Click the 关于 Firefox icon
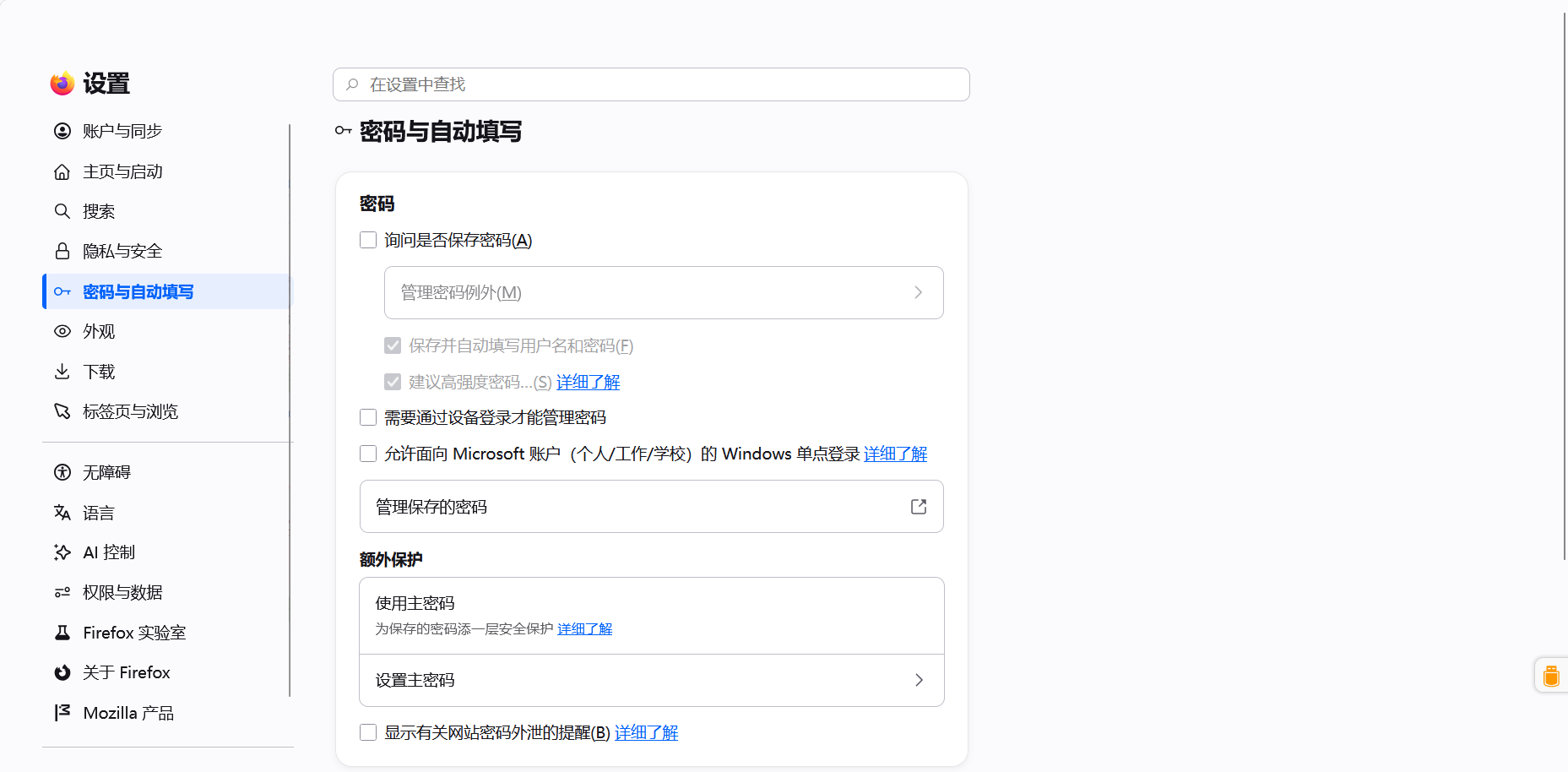1568x772 pixels. [x=62, y=672]
